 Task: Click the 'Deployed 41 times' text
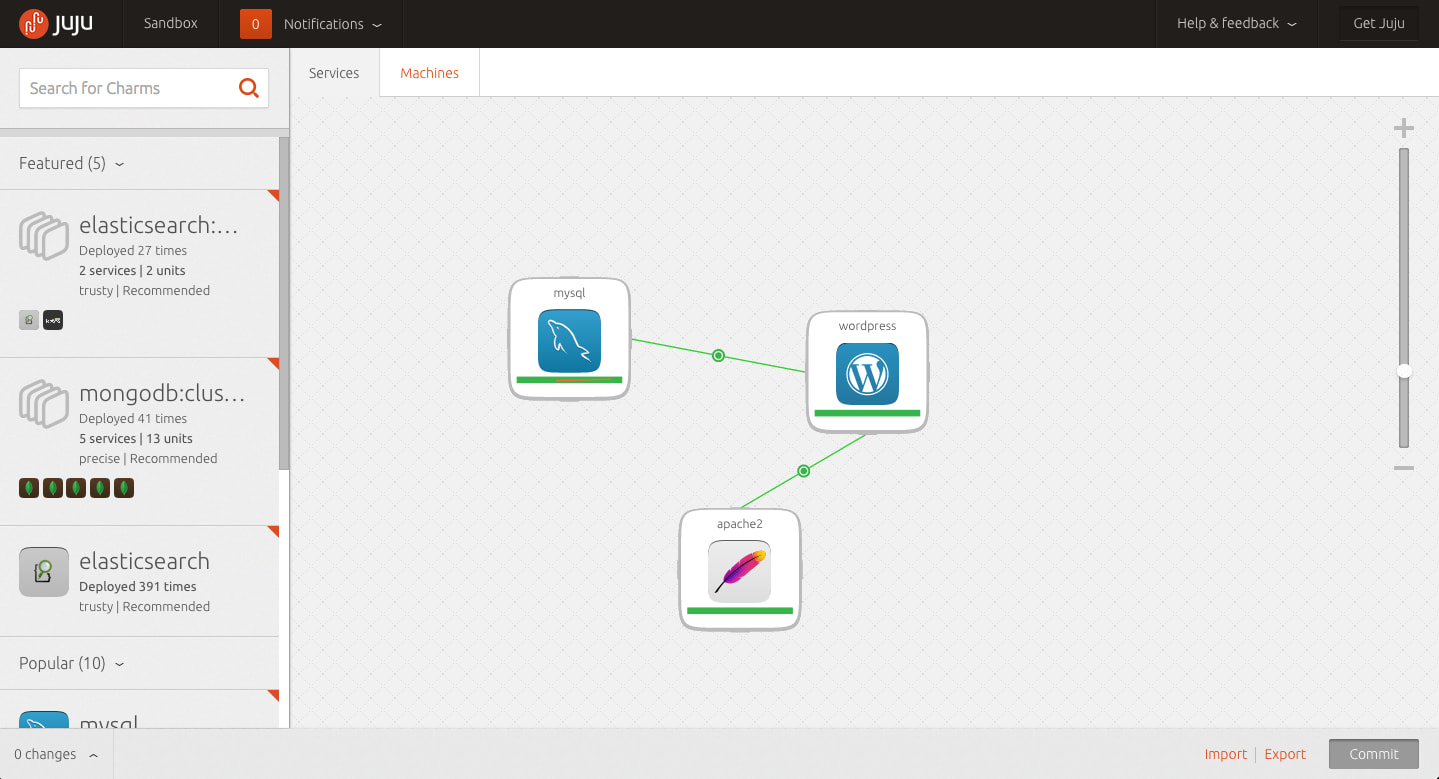tap(133, 419)
